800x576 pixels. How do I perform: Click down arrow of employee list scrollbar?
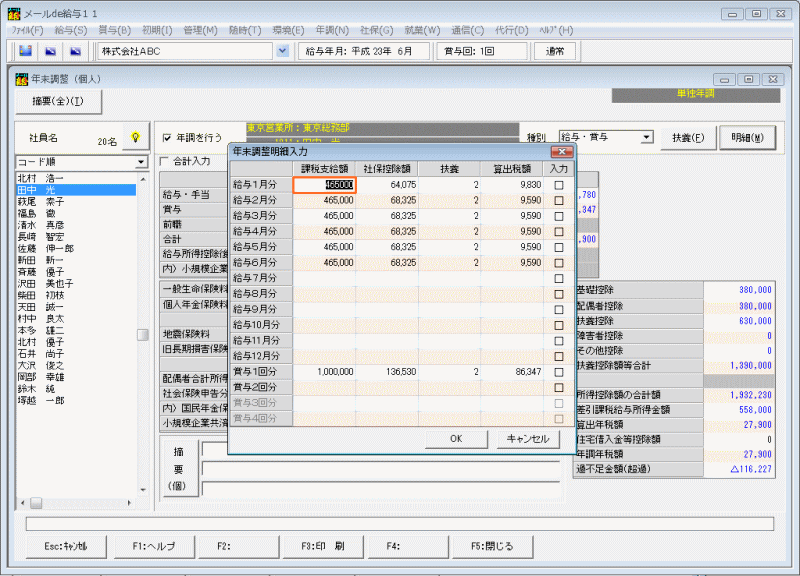tap(143, 490)
